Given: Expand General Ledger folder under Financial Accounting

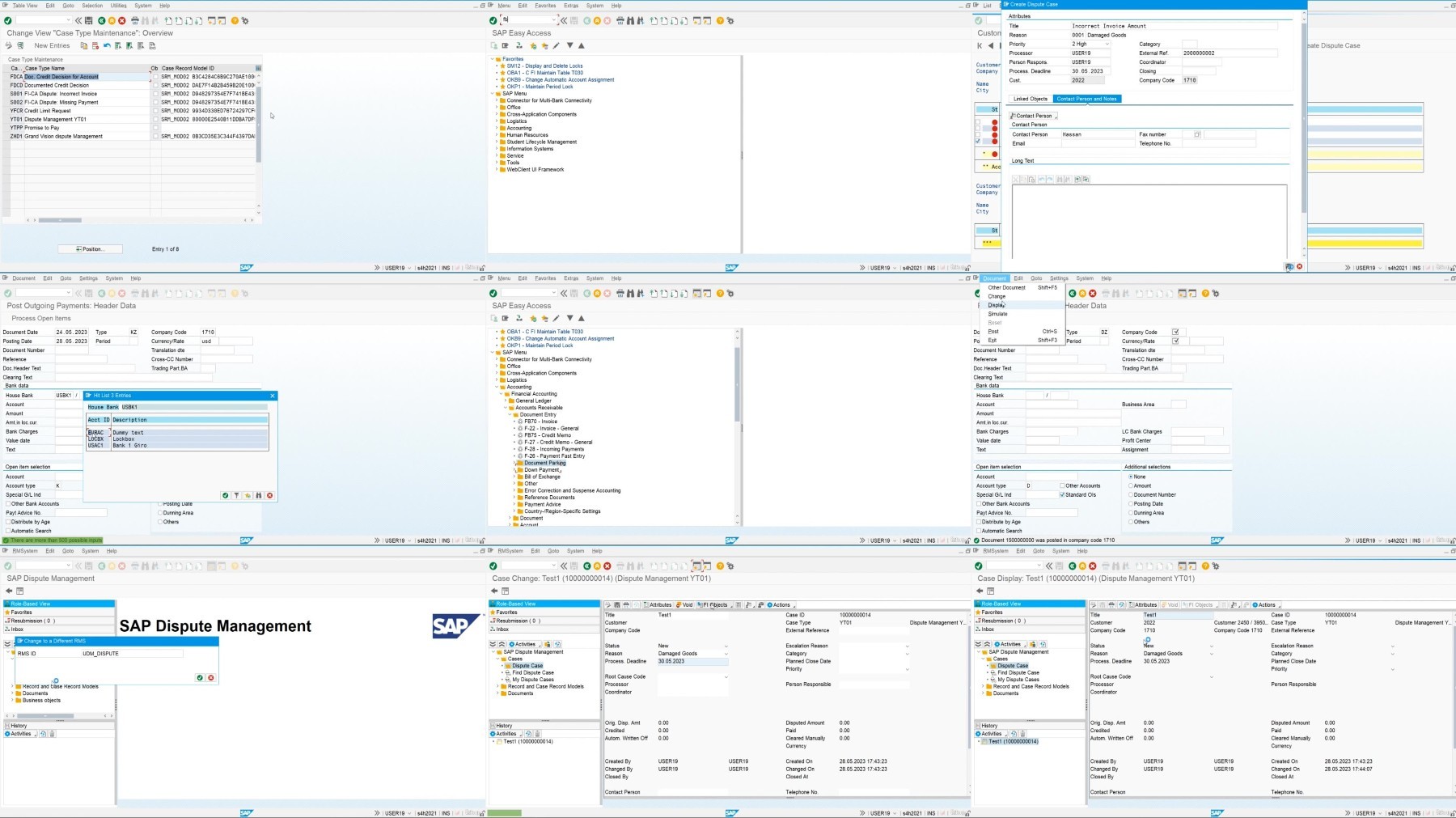Looking at the screenshot, I should (507, 401).
